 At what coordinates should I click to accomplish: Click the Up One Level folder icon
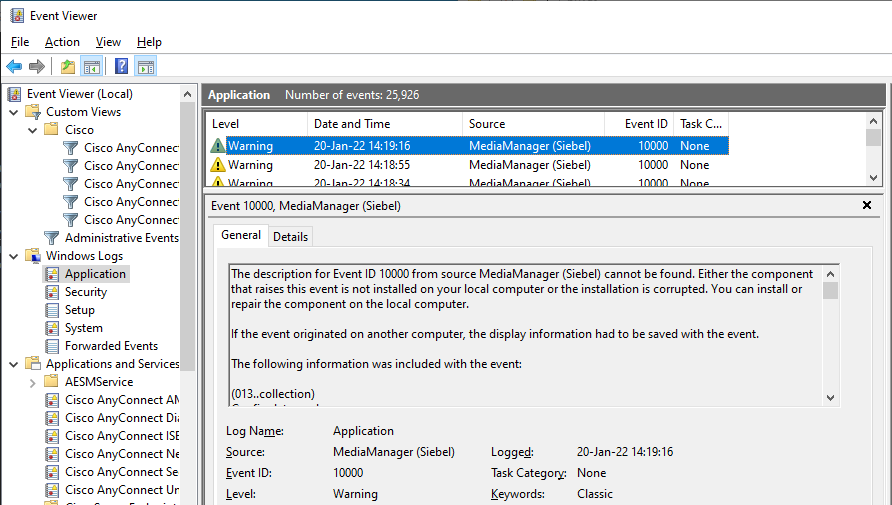click(68, 67)
